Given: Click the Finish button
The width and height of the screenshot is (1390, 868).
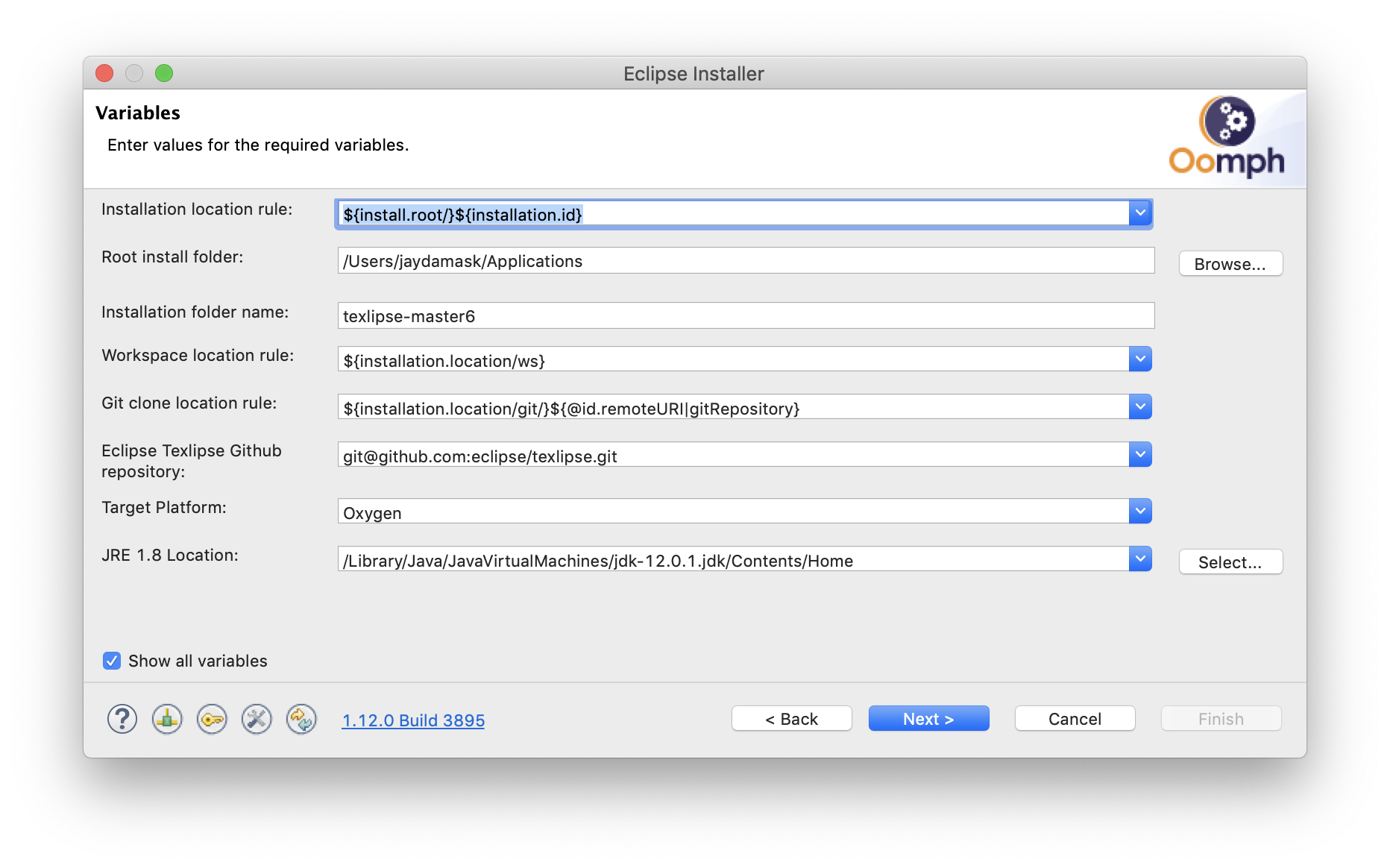Looking at the screenshot, I should tap(1221, 719).
